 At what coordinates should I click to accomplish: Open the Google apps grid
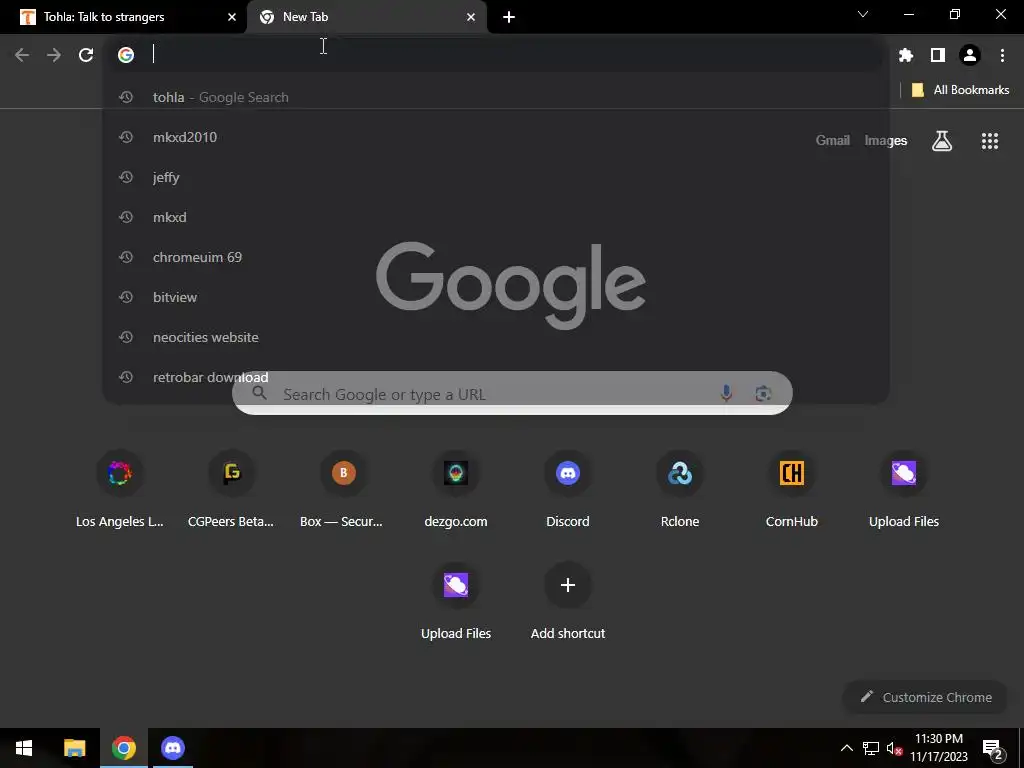coord(990,140)
